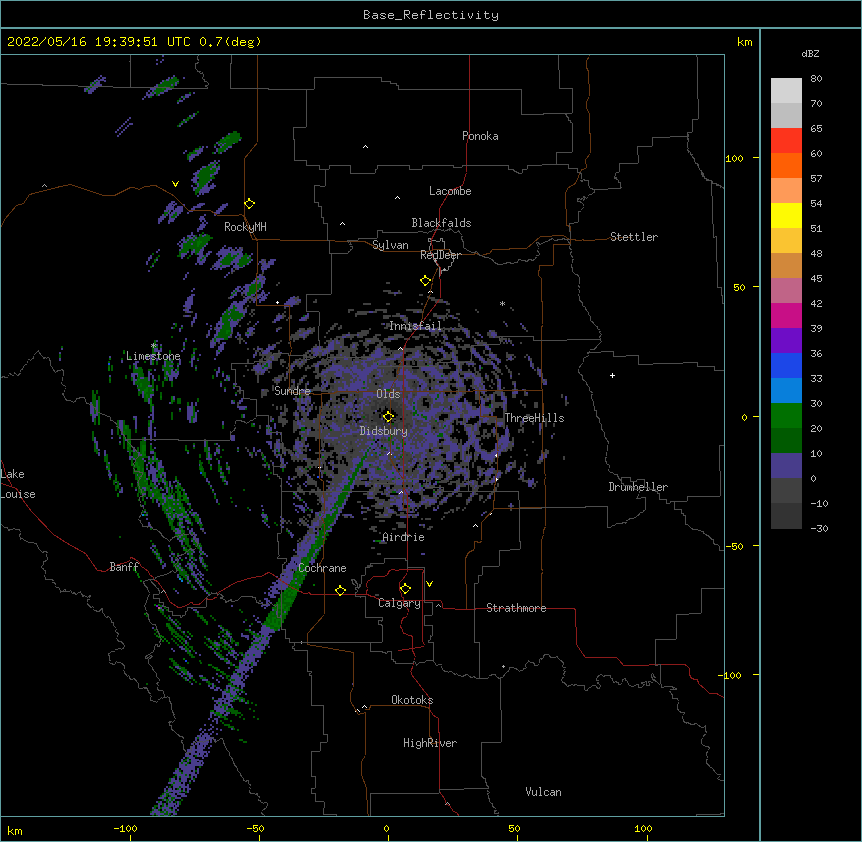Select the orange 57-60 dBZ legend swatch

click(x=786, y=165)
